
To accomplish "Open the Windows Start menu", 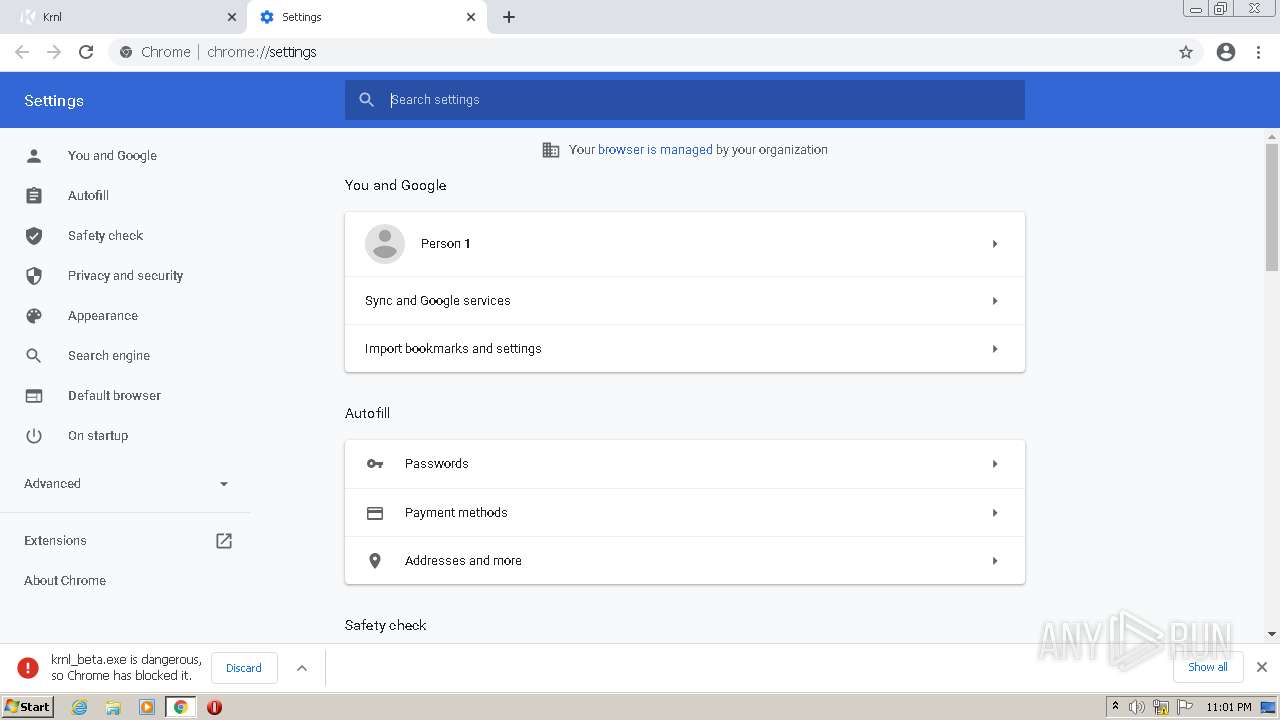I will pyautogui.click(x=28, y=706).
